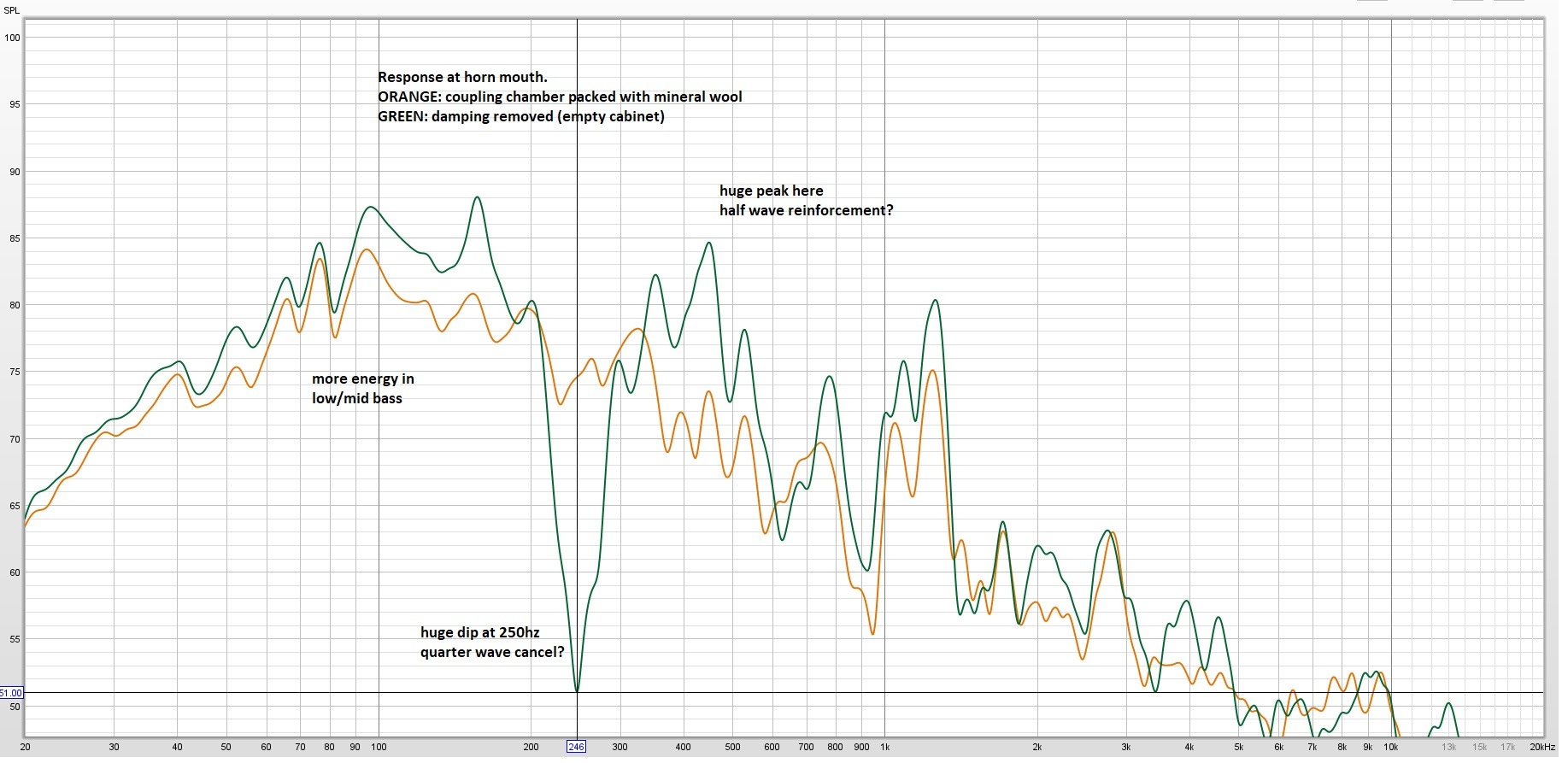The height and width of the screenshot is (763, 1568).
Task: Click the "half wave reinforcement?" annotation
Action: (806, 210)
